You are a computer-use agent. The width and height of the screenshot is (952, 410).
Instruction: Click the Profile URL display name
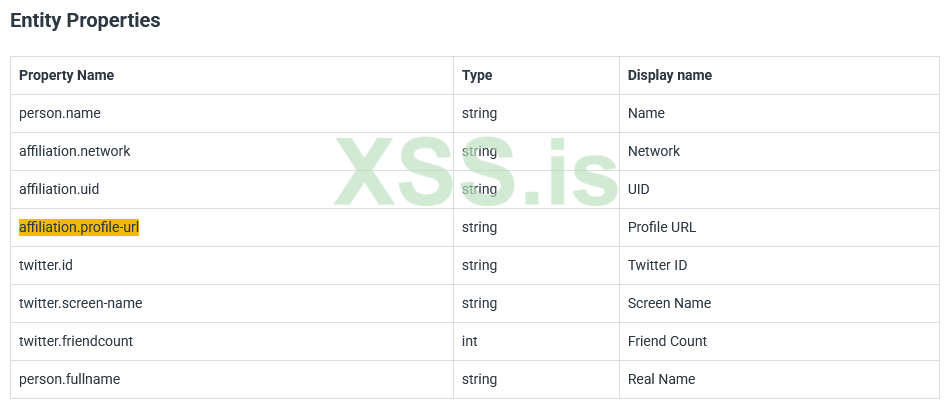662,227
